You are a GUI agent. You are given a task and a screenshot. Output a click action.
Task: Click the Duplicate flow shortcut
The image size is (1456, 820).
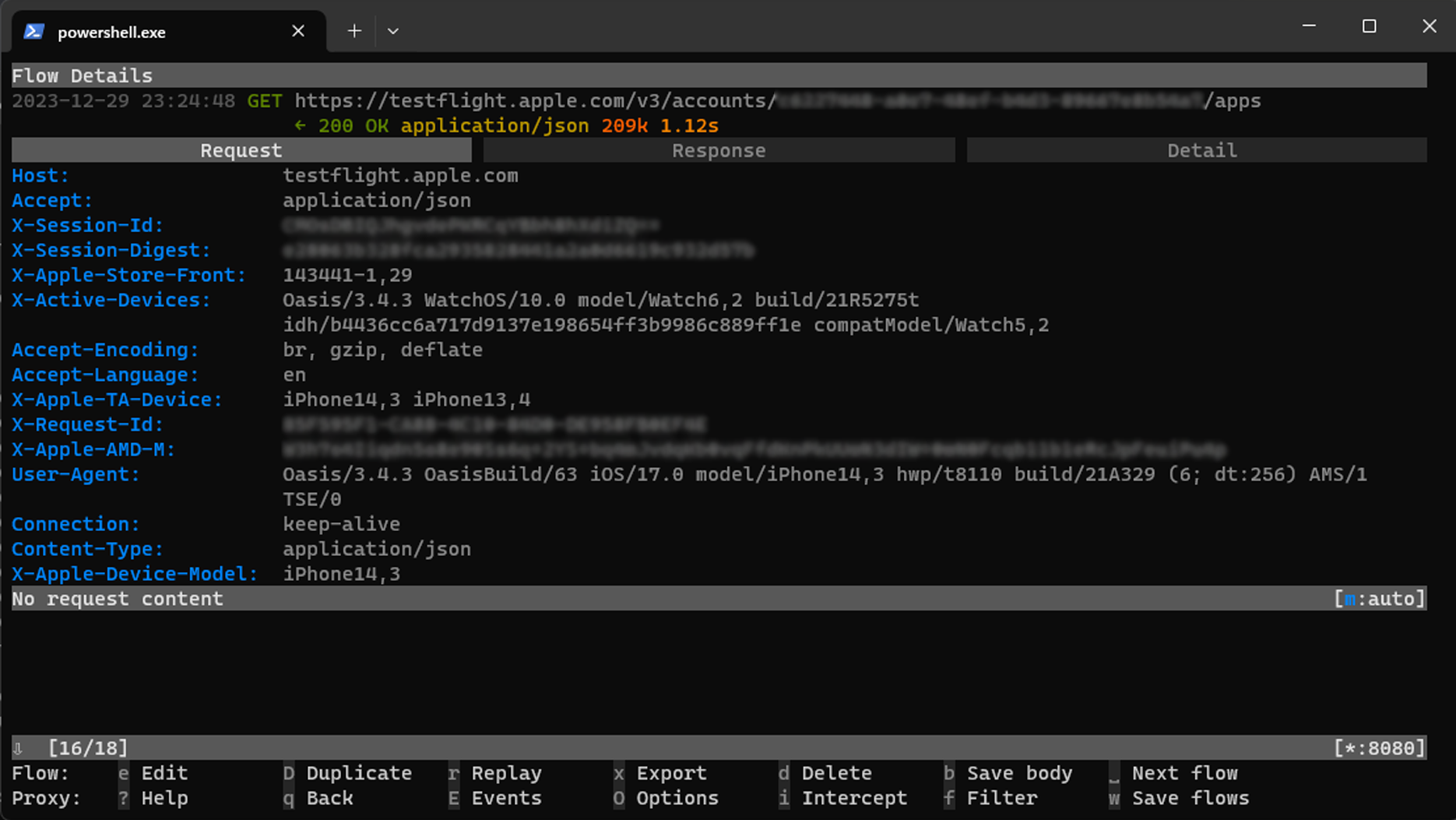(x=347, y=773)
